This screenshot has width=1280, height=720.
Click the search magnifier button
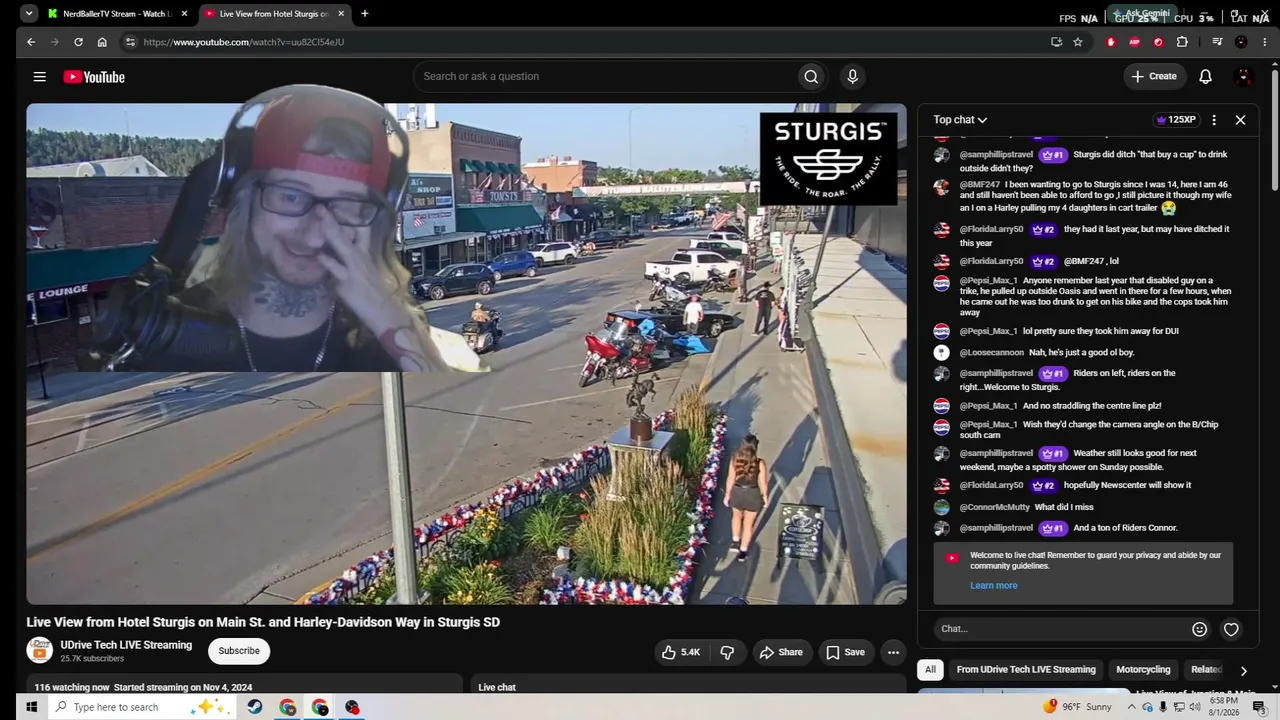811,77
